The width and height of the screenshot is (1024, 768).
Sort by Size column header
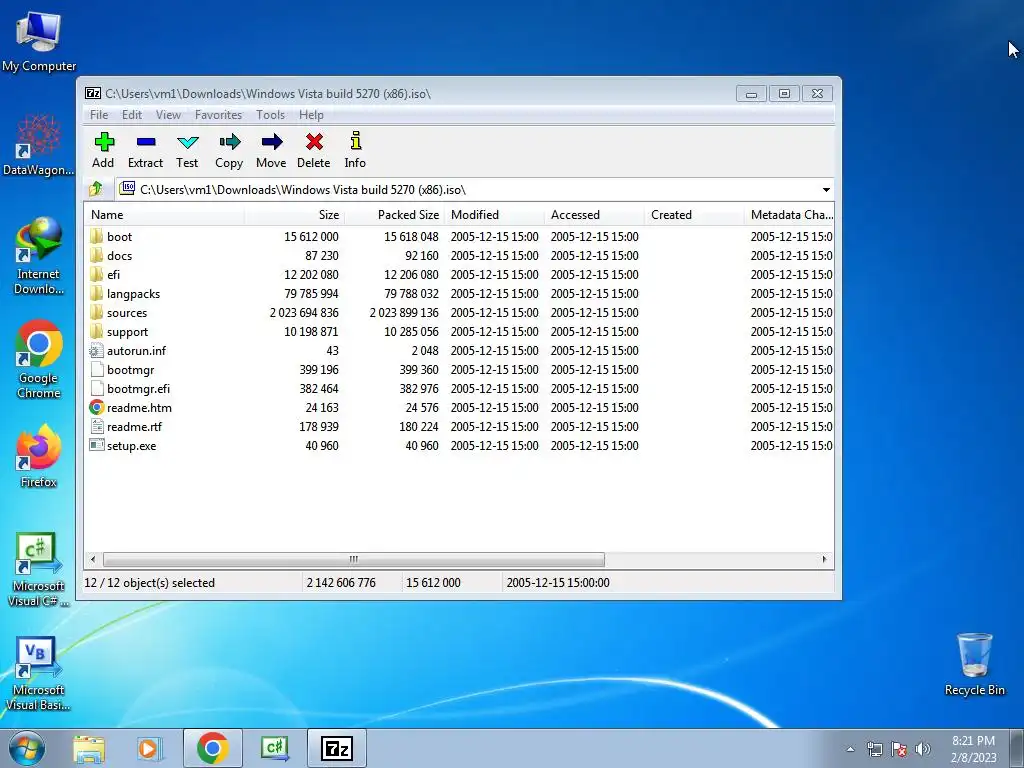(x=295, y=215)
